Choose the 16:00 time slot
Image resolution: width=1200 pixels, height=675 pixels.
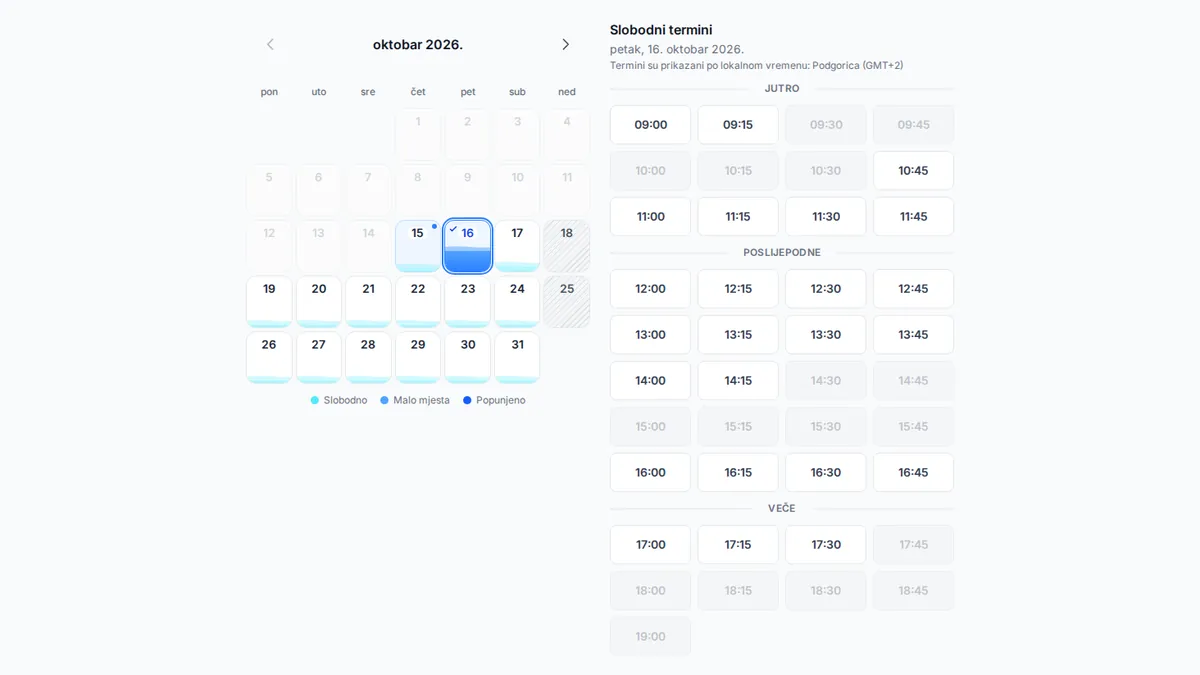tap(650, 473)
